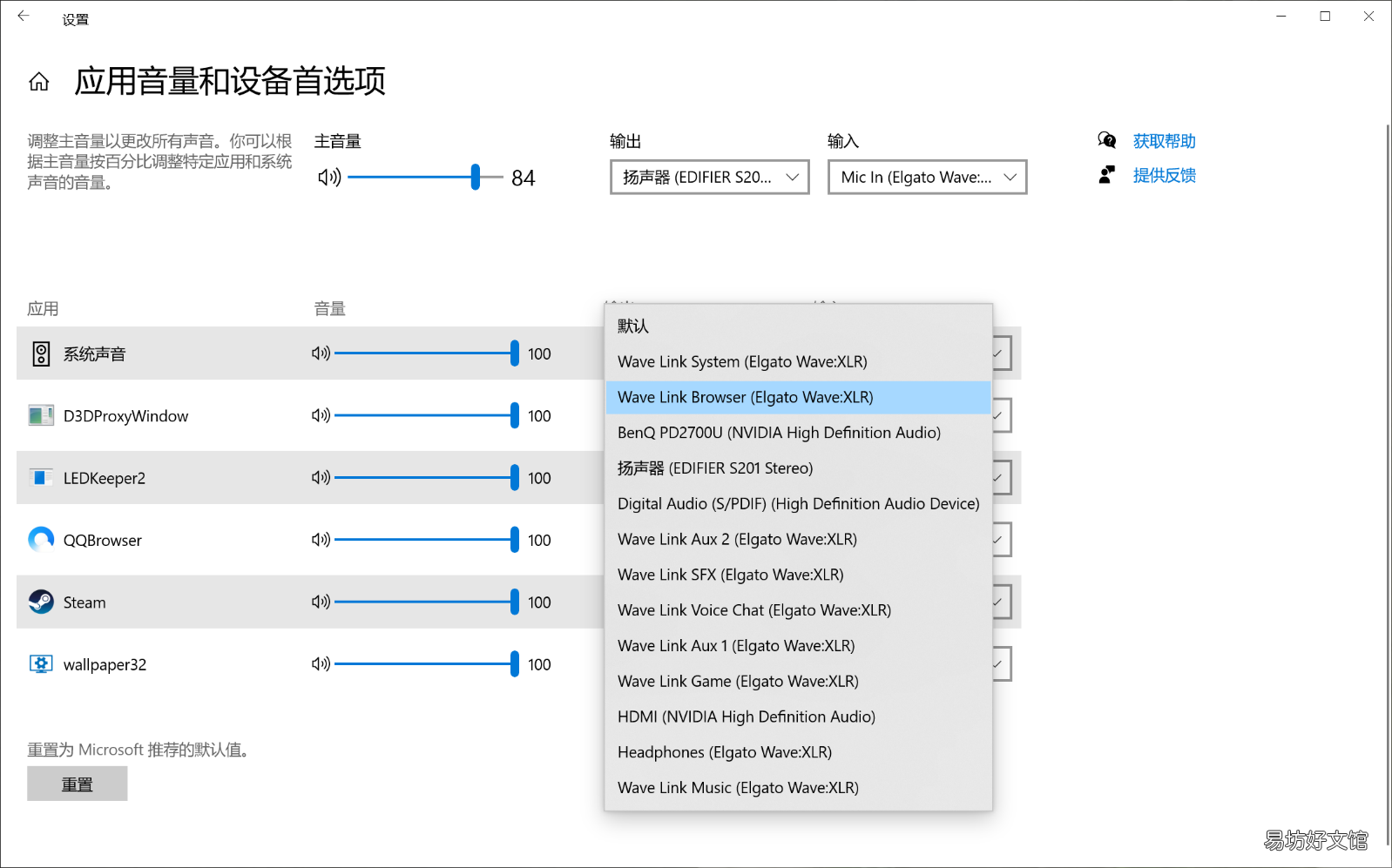Open the input dropdown for Steam row
Image resolution: width=1392 pixels, height=868 pixels.
(x=1002, y=602)
